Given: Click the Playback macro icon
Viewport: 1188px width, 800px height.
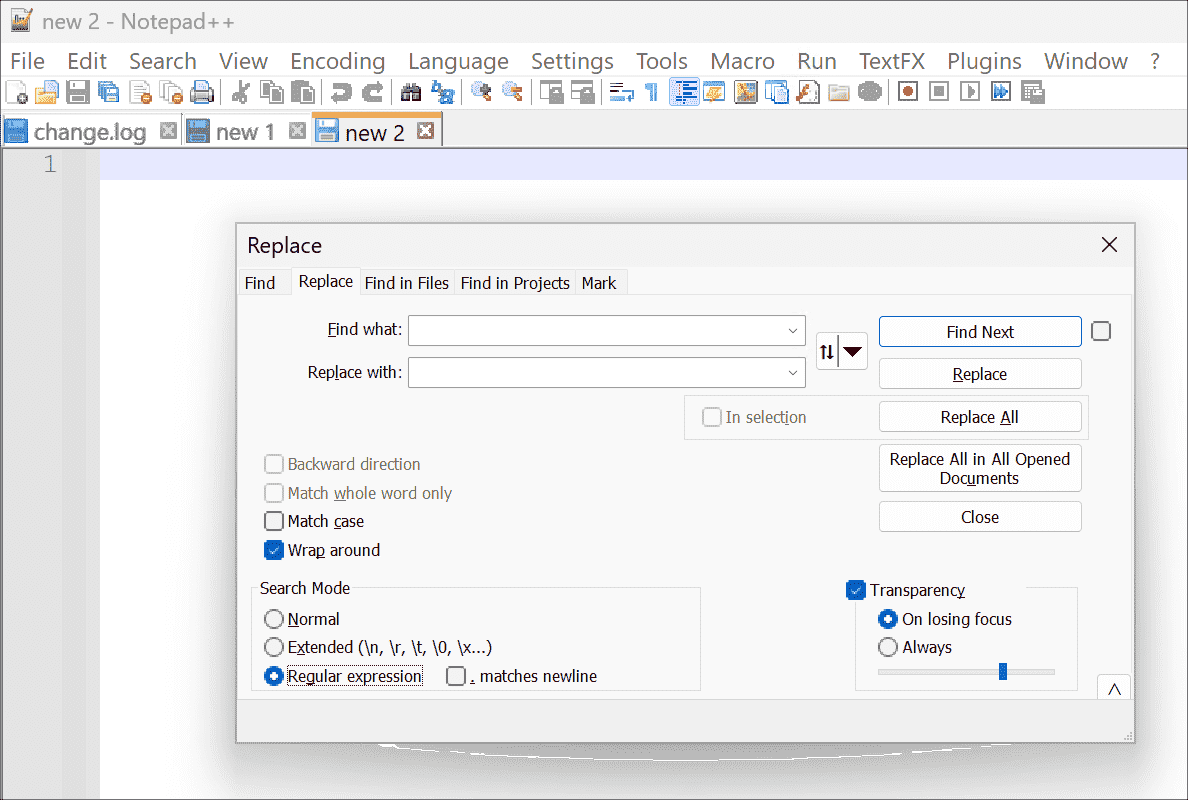Looking at the screenshot, I should 970,92.
